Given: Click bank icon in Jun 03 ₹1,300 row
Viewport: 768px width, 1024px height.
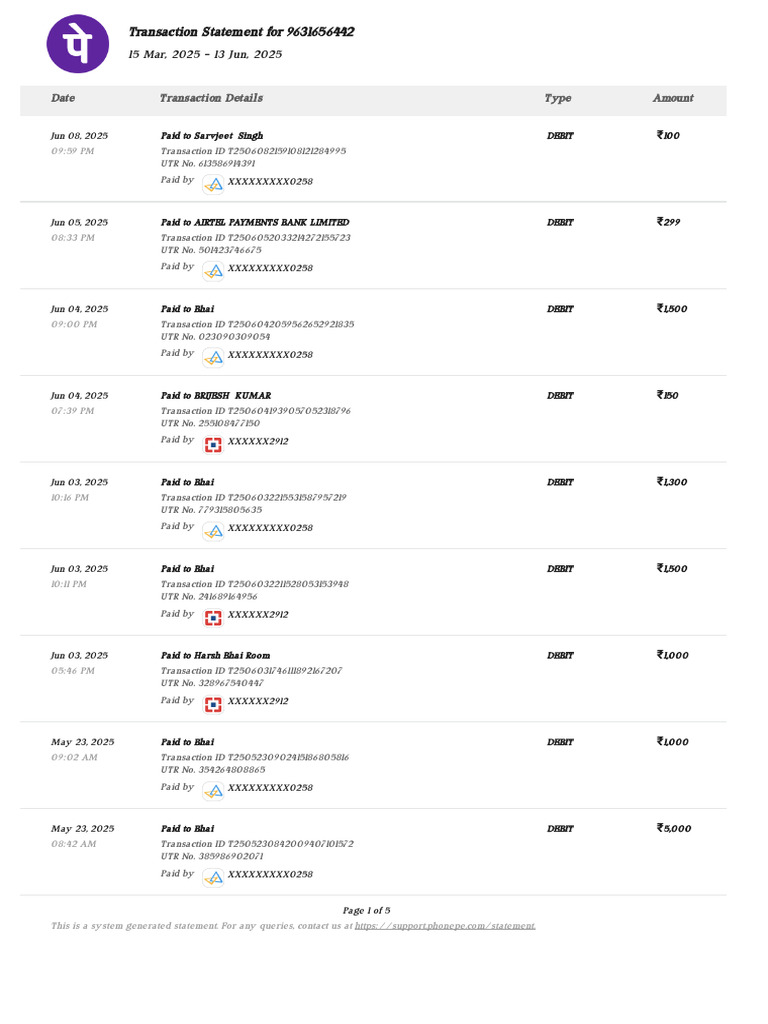Looking at the screenshot, I should 213,530.
